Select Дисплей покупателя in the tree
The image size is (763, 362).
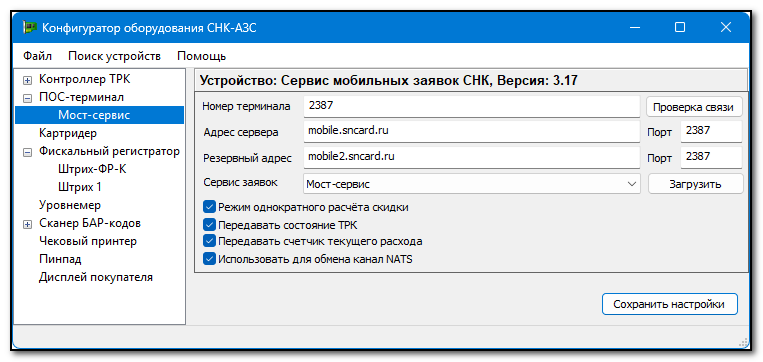pos(96,277)
